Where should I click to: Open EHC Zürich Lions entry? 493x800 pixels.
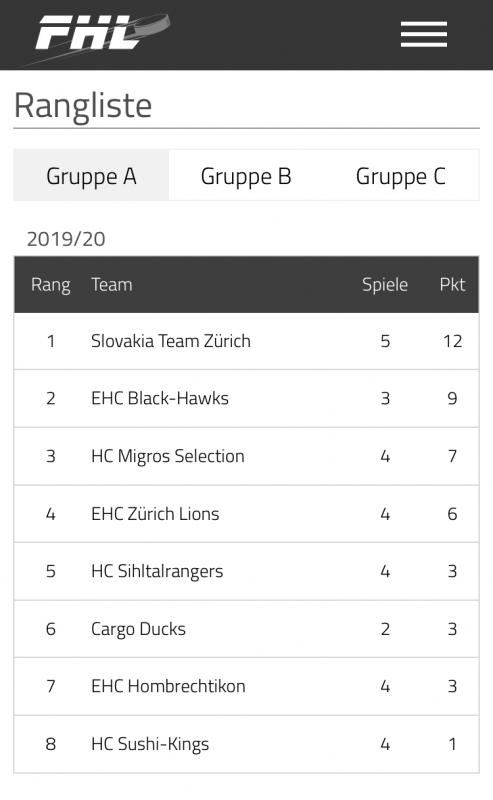[155, 513]
